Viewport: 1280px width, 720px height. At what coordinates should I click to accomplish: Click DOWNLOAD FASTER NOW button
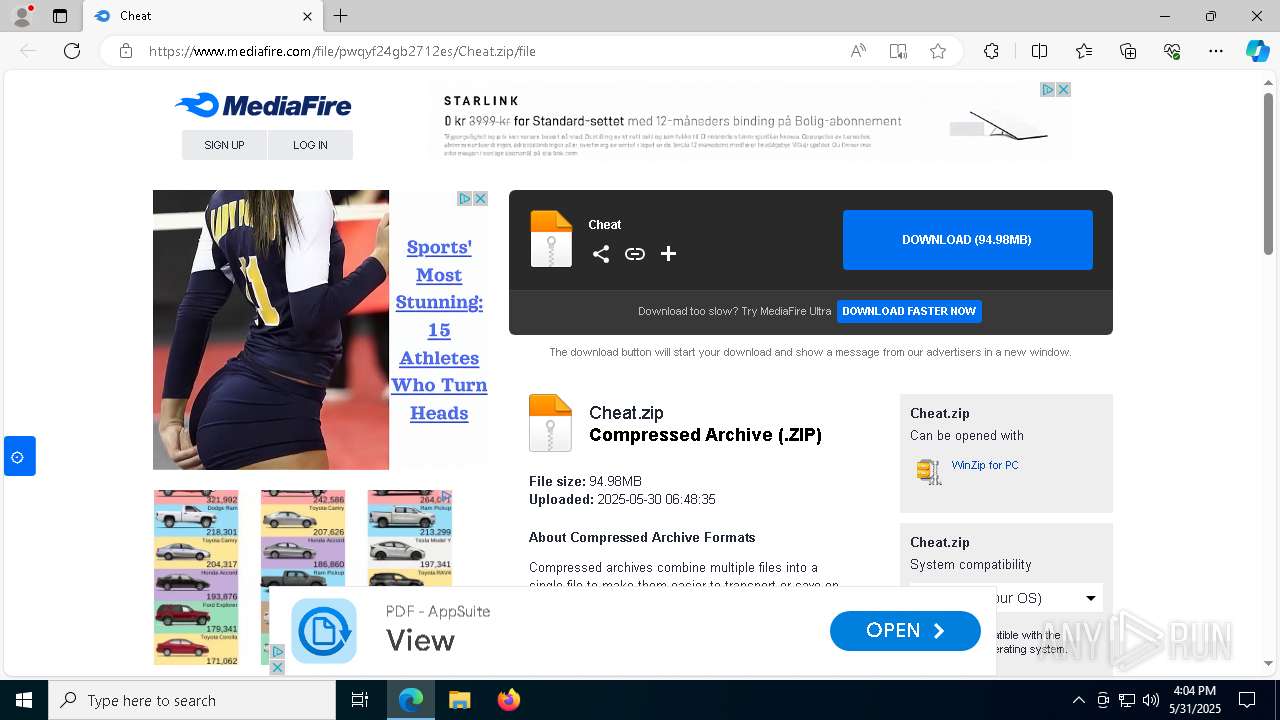pos(909,311)
